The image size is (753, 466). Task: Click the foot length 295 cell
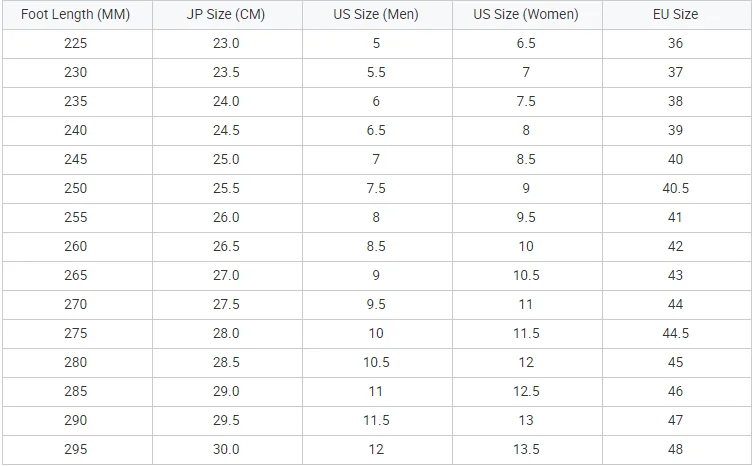pyautogui.click(x=77, y=450)
